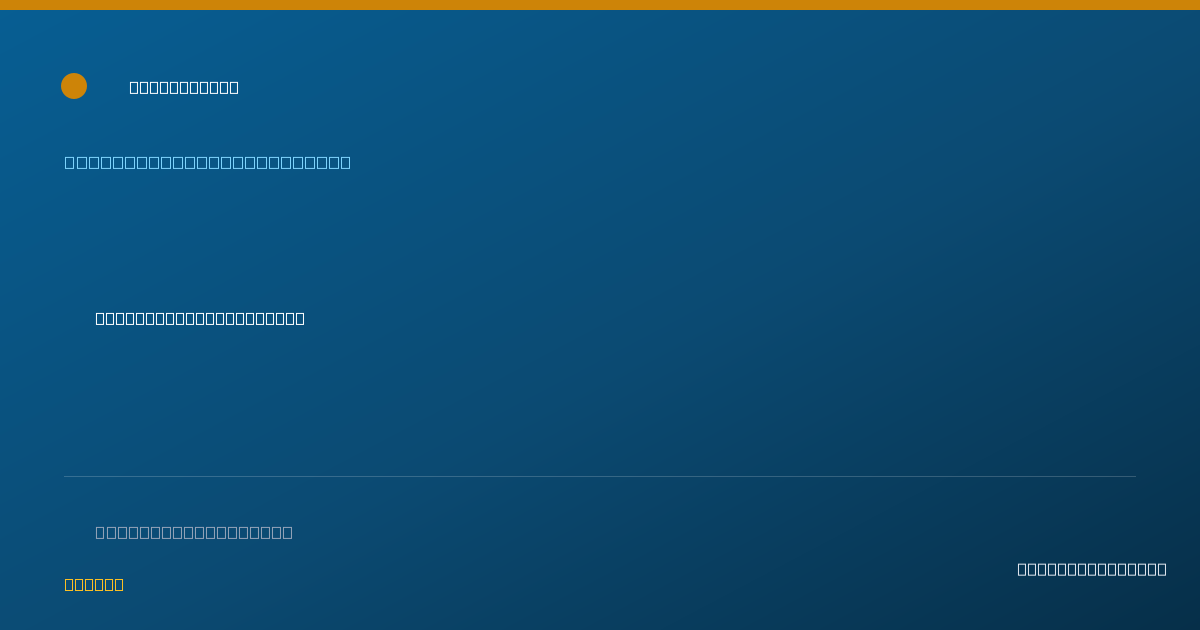
Task: Select the white header text beside orange circle
Action: coord(184,87)
